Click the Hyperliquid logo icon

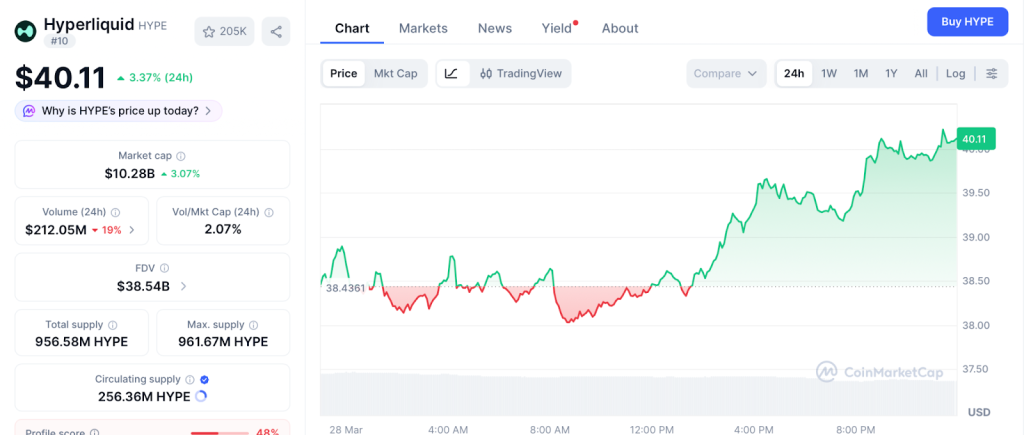coord(25,31)
